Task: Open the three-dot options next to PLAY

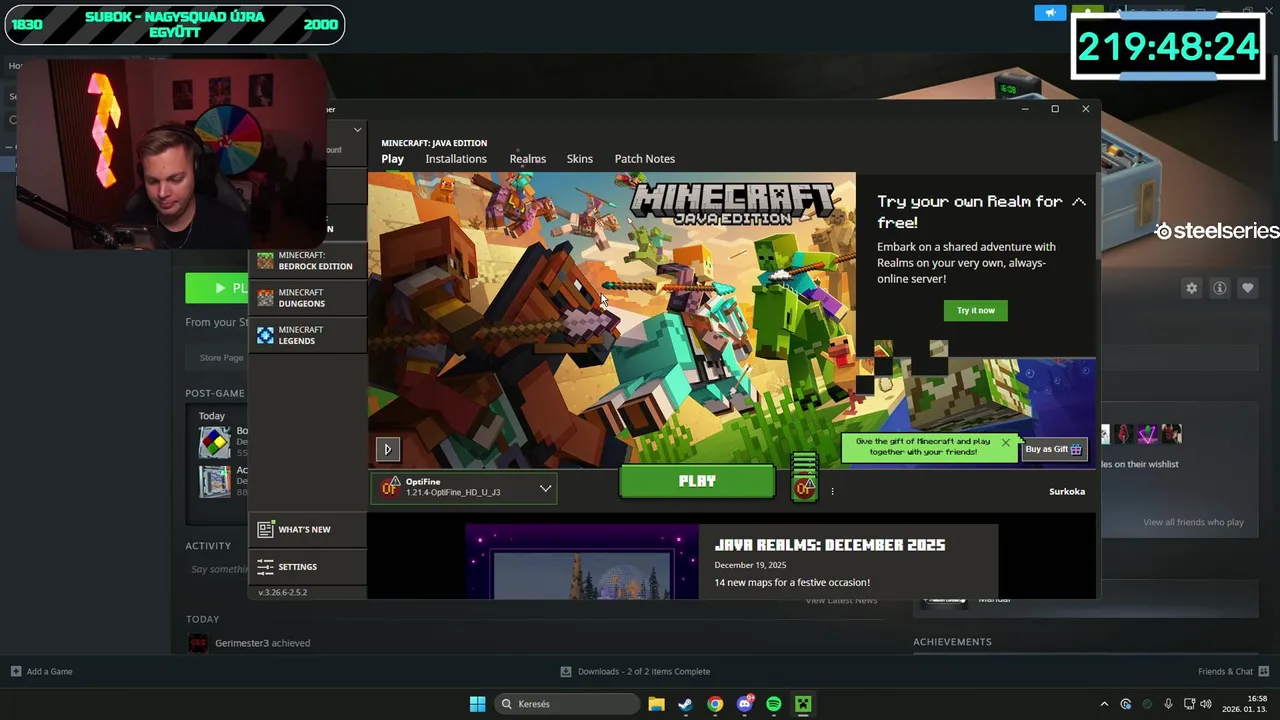Action: [832, 491]
